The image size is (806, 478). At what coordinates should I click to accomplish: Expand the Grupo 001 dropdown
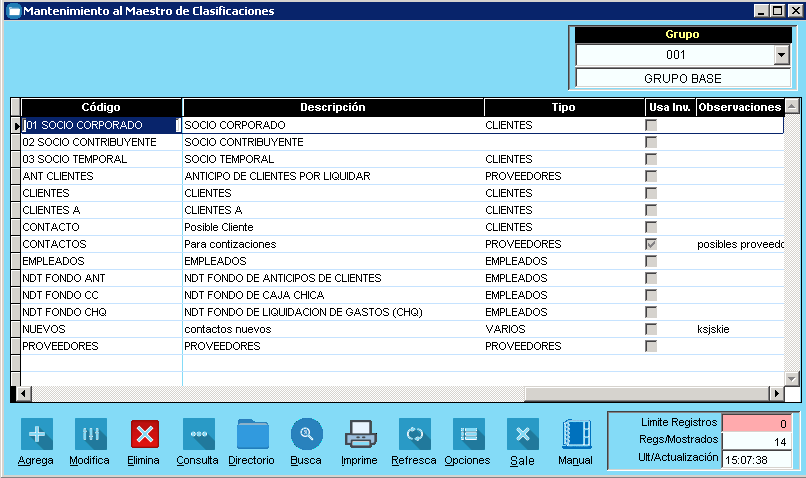(x=782, y=55)
